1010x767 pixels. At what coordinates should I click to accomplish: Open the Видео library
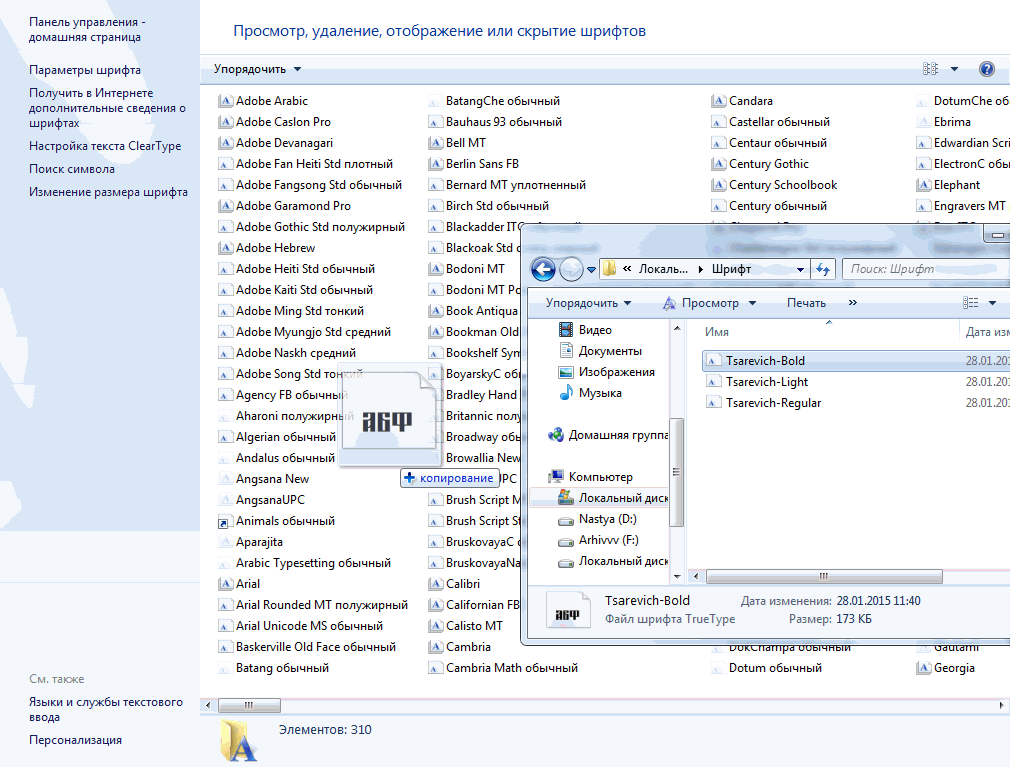tap(586, 330)
